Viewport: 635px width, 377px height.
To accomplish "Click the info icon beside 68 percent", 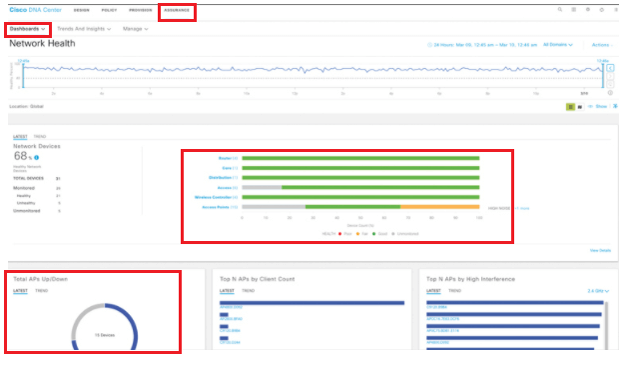I will (36, 158).
